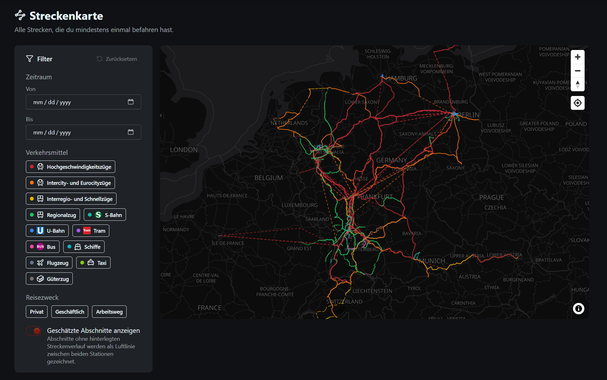Toggle Tram transport filter

91,231
